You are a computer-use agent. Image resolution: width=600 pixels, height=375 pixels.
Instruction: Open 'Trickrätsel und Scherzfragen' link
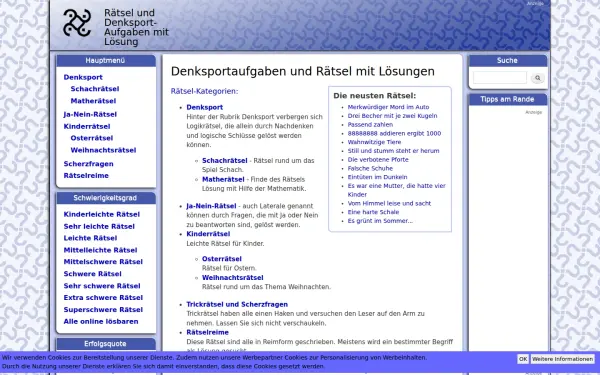click(237, 305)
